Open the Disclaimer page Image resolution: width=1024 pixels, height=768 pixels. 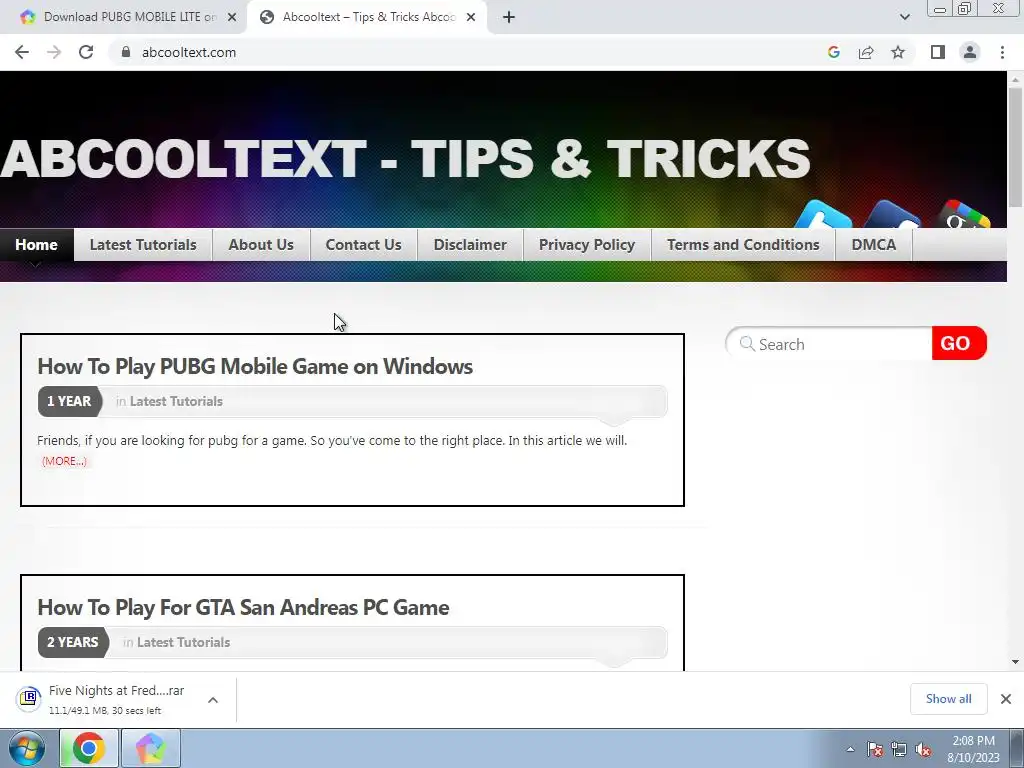tap(470, 245)
